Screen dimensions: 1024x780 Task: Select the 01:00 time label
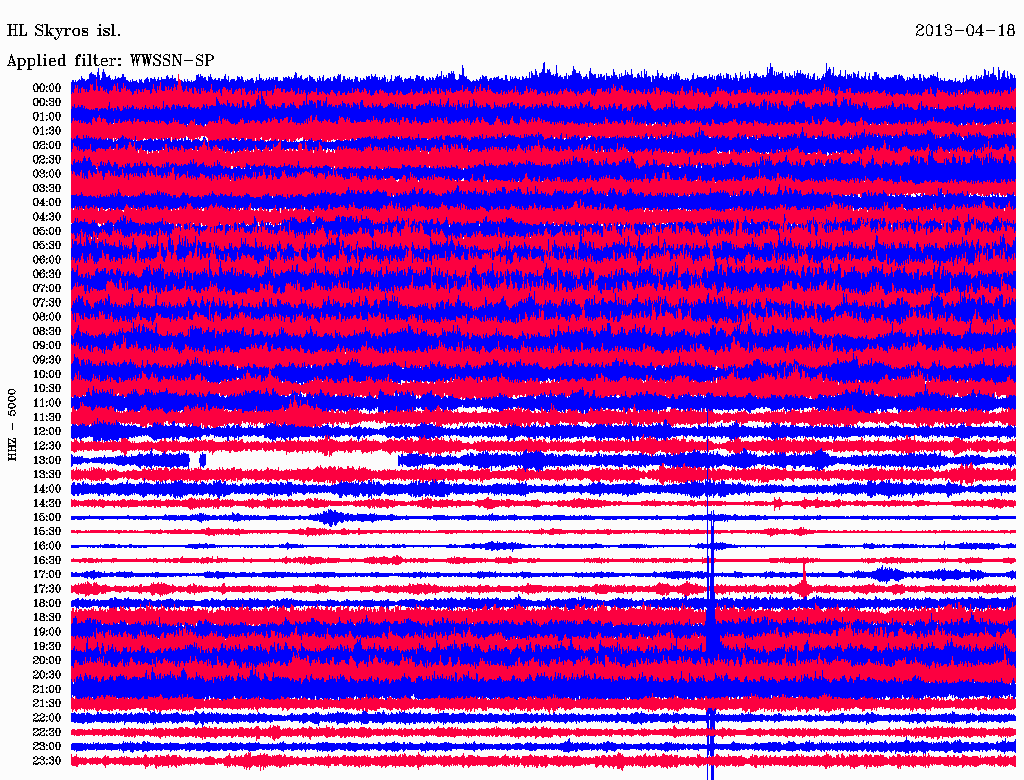click(47, 116)
